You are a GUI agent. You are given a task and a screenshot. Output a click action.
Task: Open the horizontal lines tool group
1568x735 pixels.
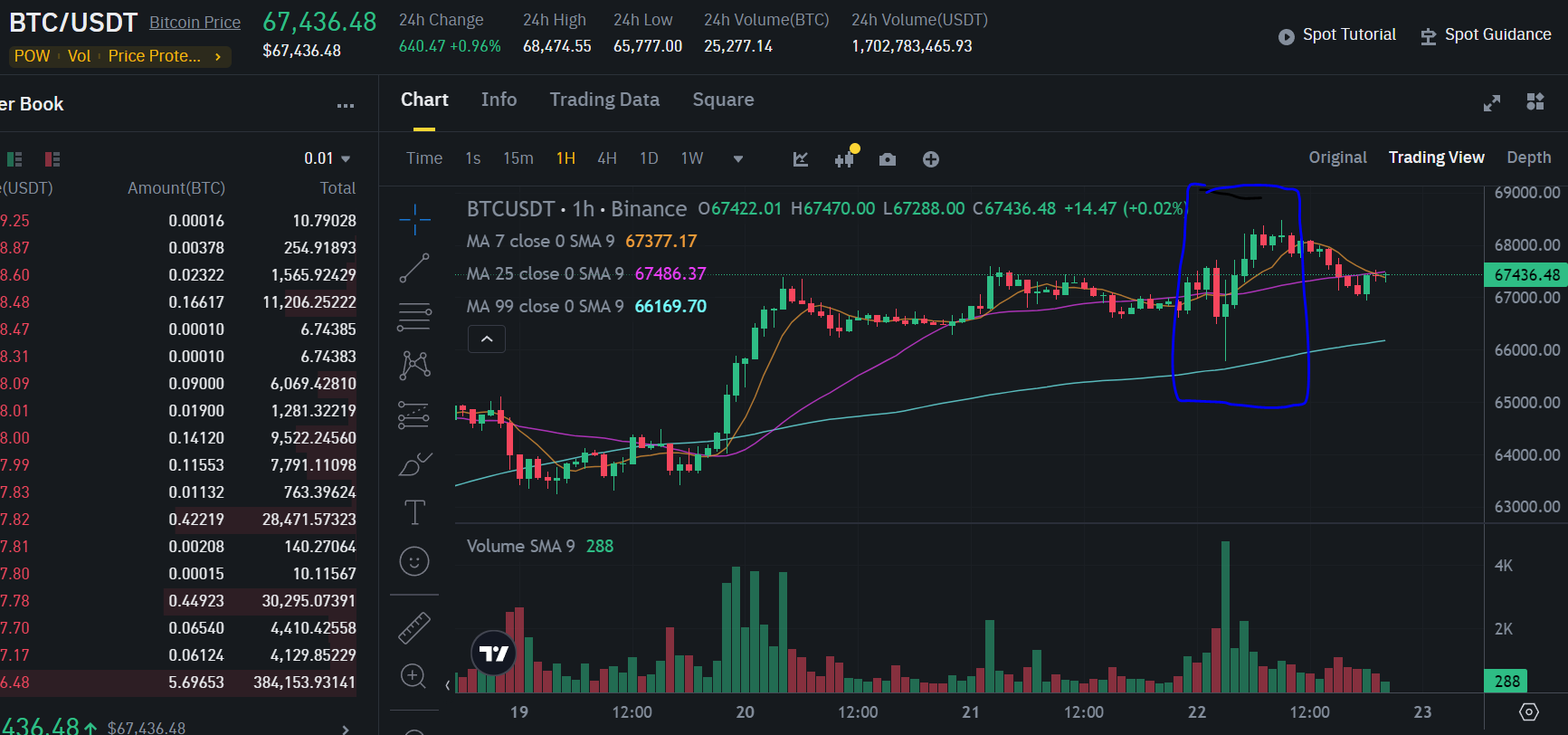(x=414, y=317)
